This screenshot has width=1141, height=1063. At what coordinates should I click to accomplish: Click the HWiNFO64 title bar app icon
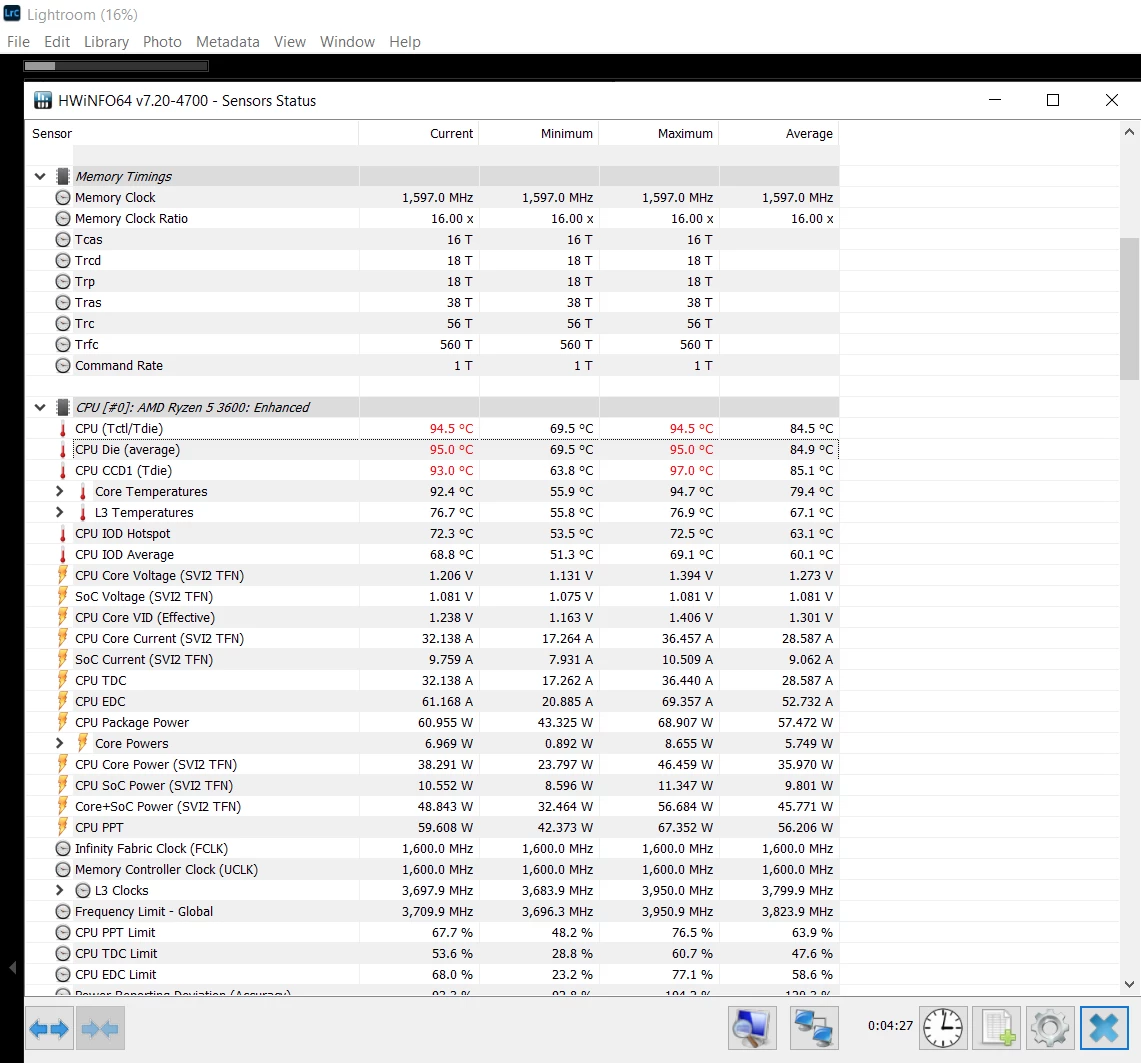coord(43,100)
